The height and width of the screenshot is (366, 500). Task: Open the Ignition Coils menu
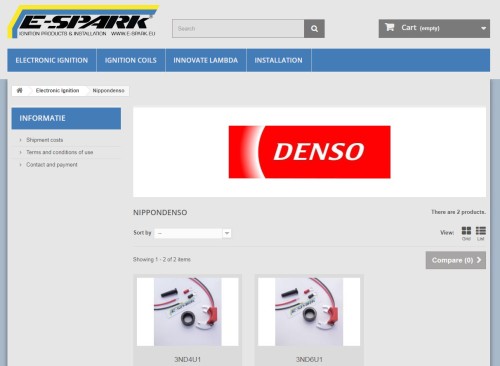pyautogui.click(x=131, y=60)
